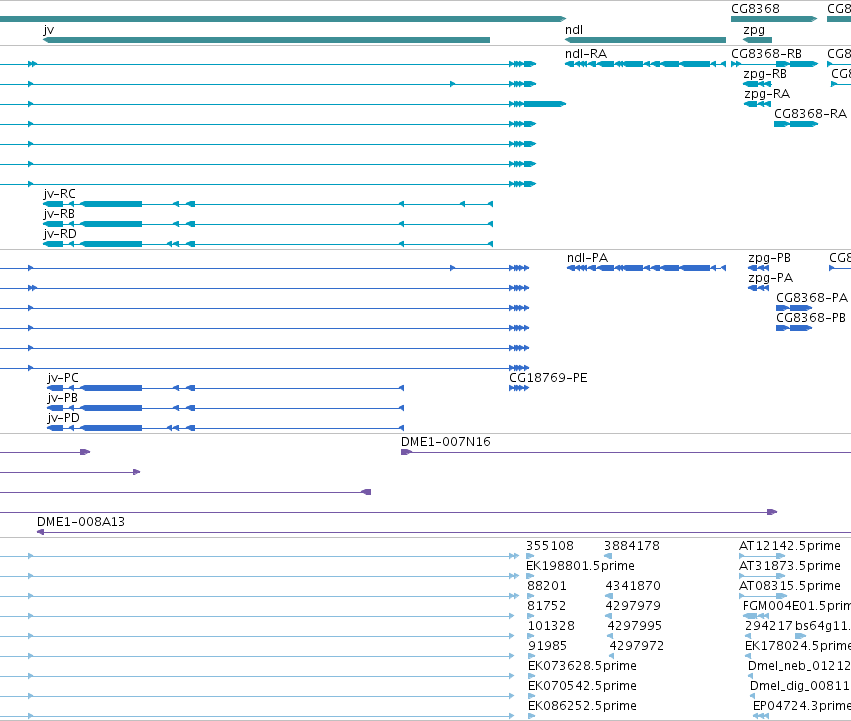Select the AT31873.5prime label
This screenshot has width=851, height=721.
(x=790, y=566)
